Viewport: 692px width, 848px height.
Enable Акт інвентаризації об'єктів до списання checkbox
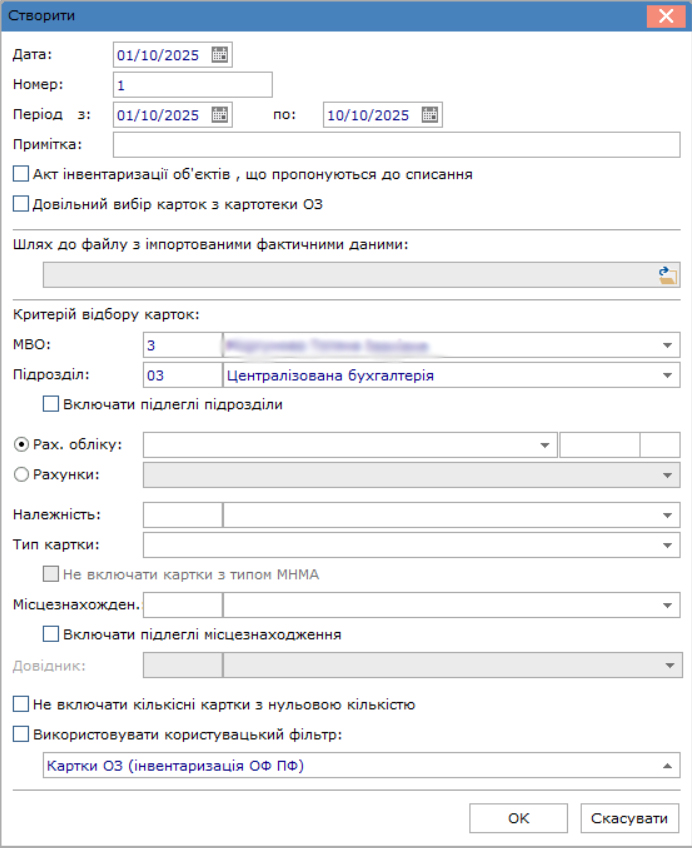click(x=22, y=174)
